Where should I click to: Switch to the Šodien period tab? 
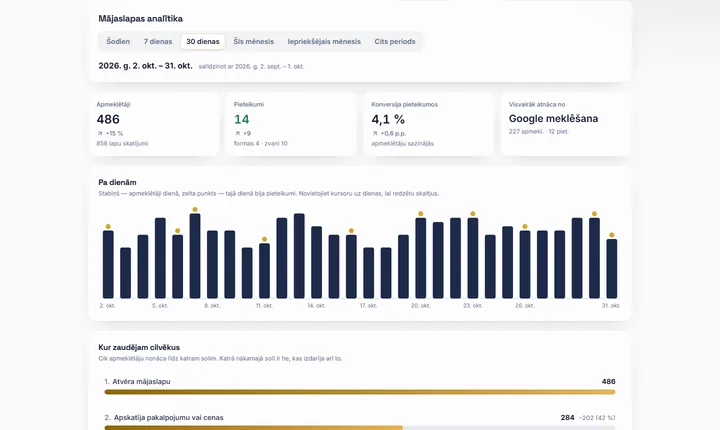tap(118, 41)
